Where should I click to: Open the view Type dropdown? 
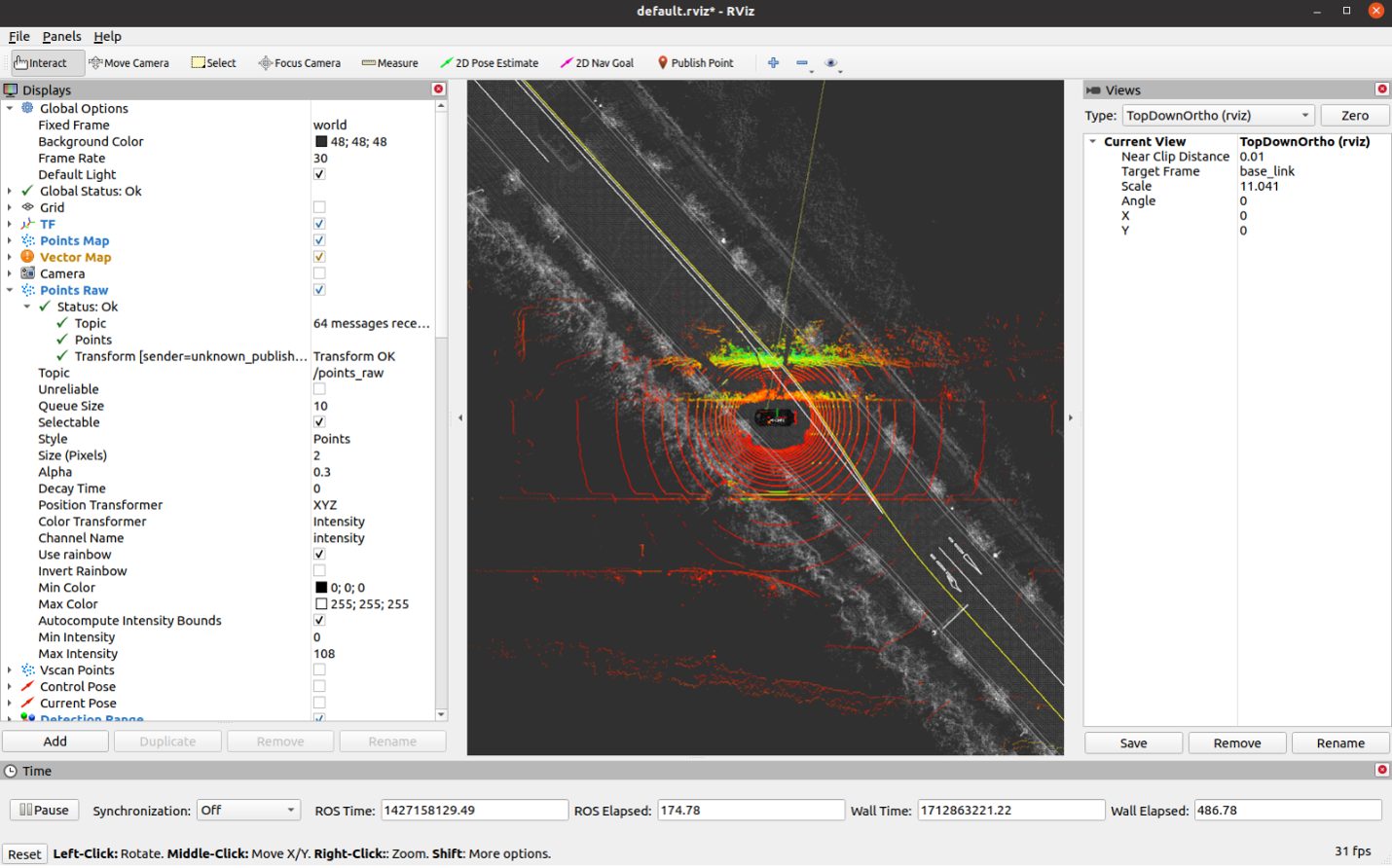(x=1218, y=116)
